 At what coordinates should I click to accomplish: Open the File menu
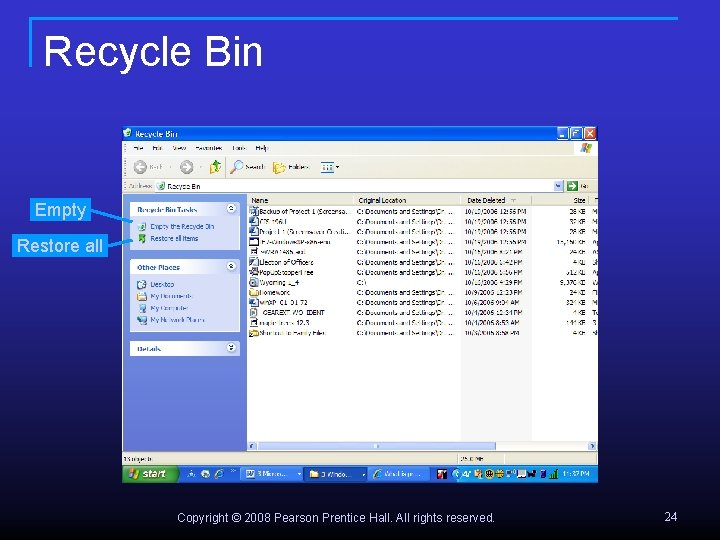[x=138, y=148]
